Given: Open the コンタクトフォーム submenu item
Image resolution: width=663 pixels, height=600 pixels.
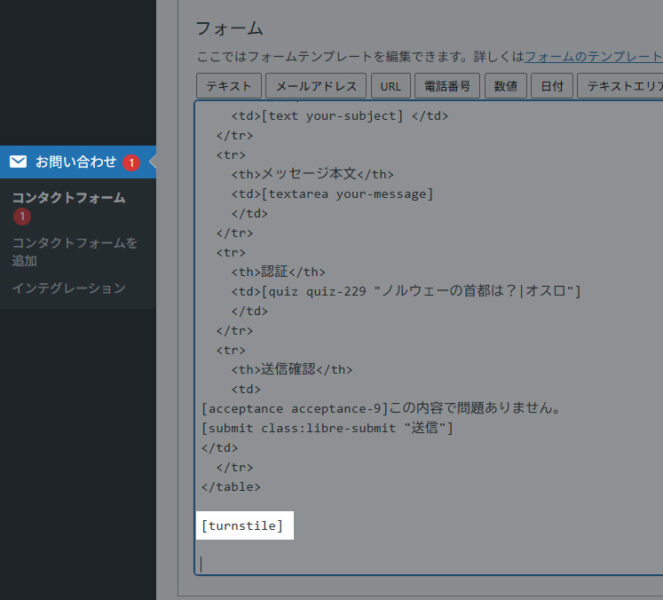Looking at the screenshot, I should tap(69, 197).
